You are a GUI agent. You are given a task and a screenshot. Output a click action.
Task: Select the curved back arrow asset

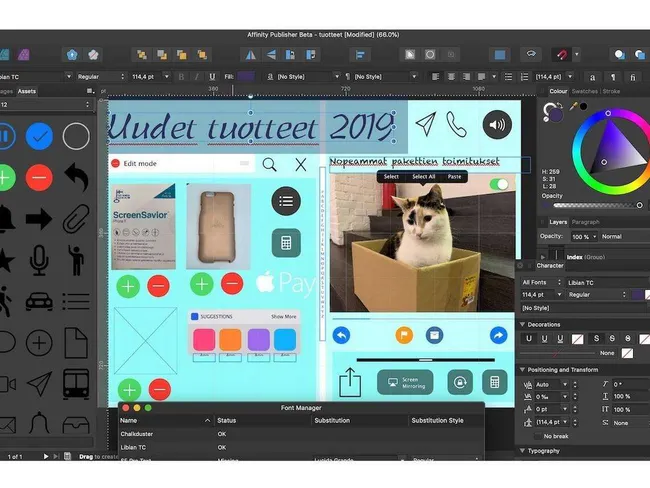[x=77, y=177]
